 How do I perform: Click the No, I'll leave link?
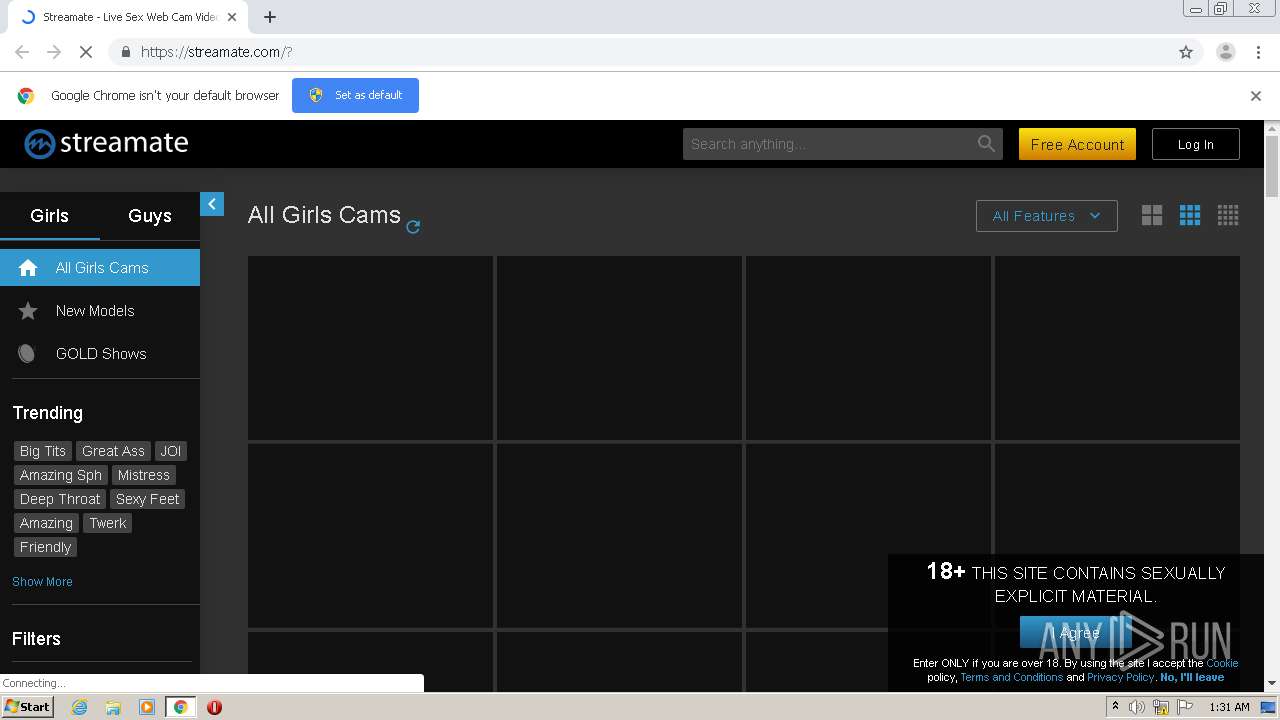pos(1192,677)
